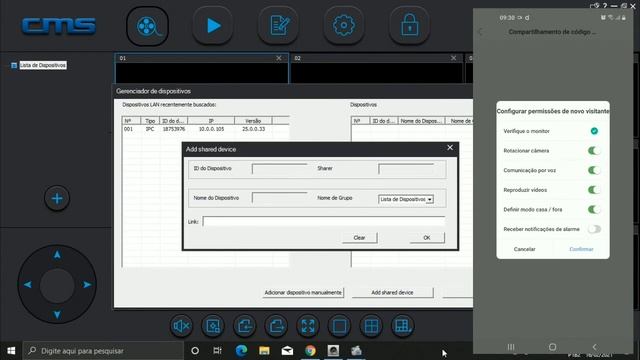Tap the phone back arrow at top
This screenshot has height=360, width=640.
(x=481, y=32)
